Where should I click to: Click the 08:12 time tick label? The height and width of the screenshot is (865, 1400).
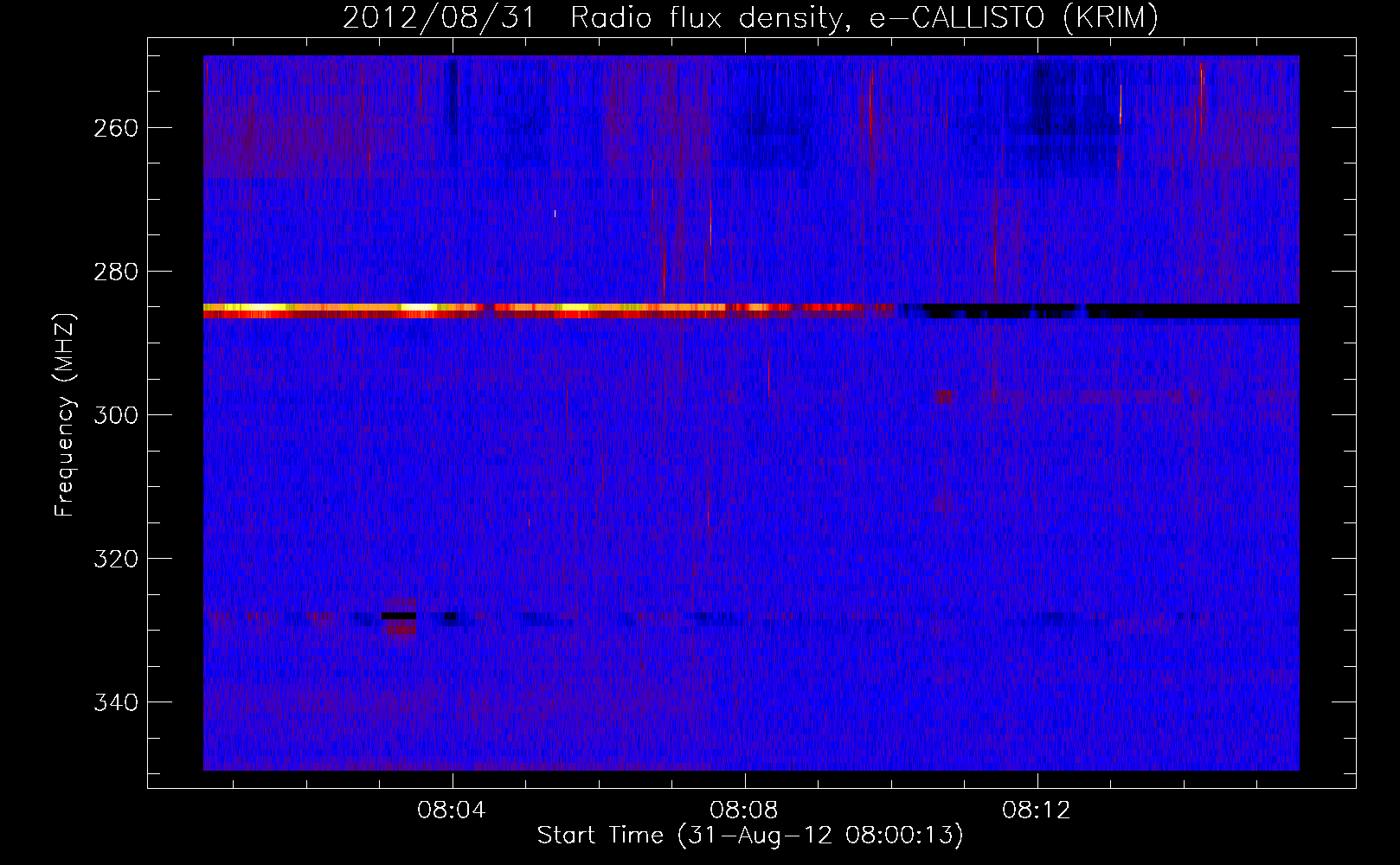click(1037, 811)
